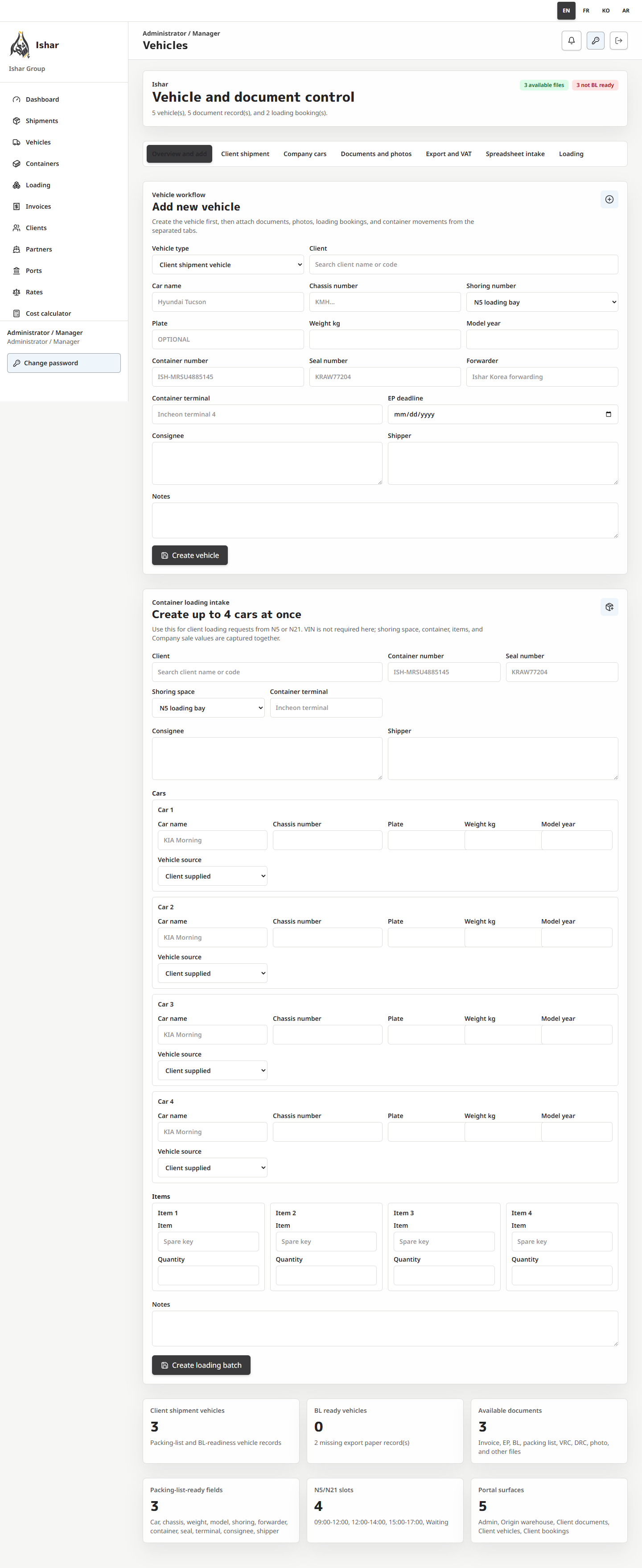Focus Item 3 Quantity field

pyautogui.click(x=444, y=1275)
